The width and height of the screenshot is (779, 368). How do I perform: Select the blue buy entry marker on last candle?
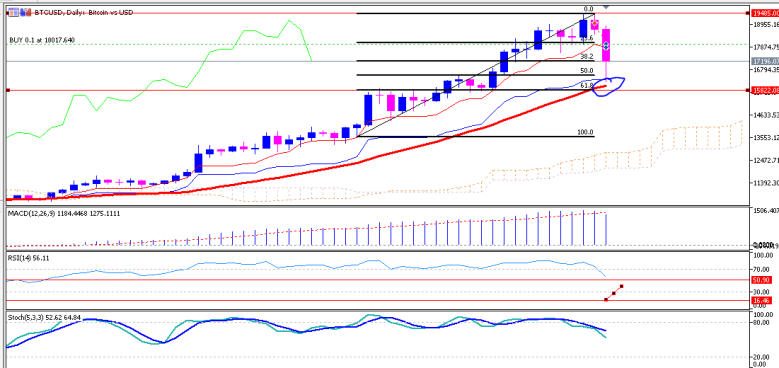click(606, 46)
